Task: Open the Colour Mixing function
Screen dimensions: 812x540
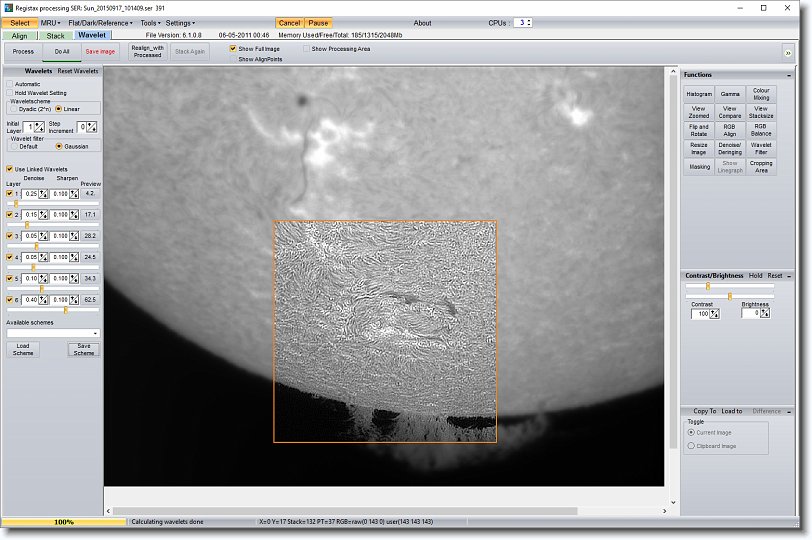Action: (x=761, y=94)
